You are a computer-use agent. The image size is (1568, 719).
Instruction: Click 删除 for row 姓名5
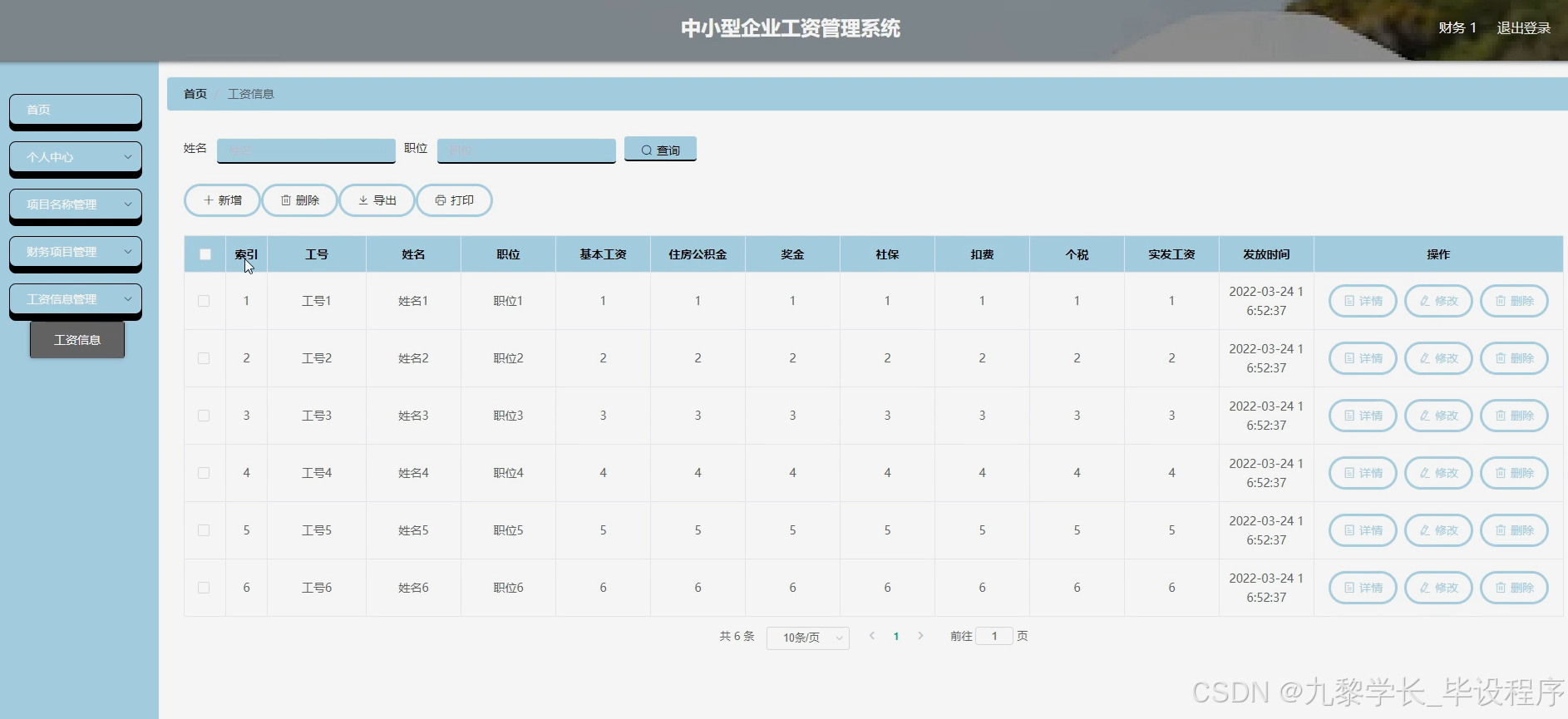click(x=1514, y=530)
